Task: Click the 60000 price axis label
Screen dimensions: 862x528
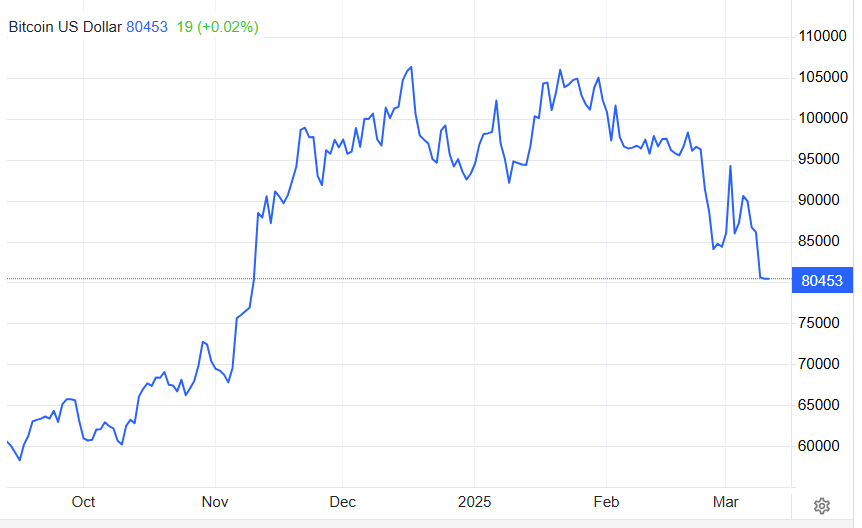Action: coord(819,446)
